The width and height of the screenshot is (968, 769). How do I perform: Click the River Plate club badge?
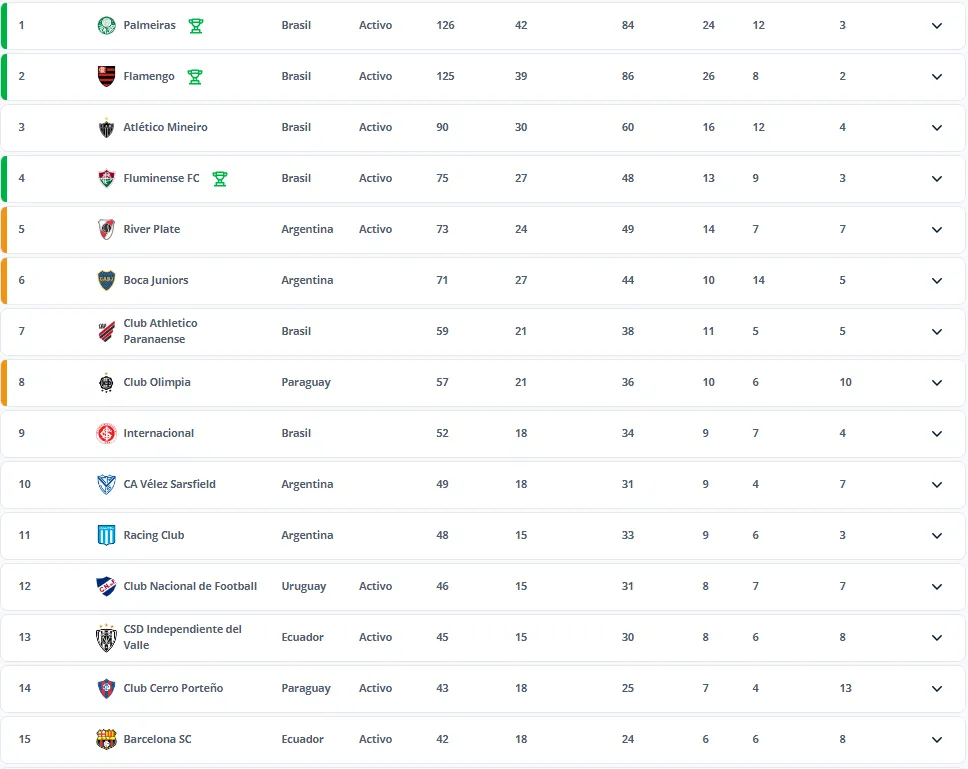click(x=104, y=229)
